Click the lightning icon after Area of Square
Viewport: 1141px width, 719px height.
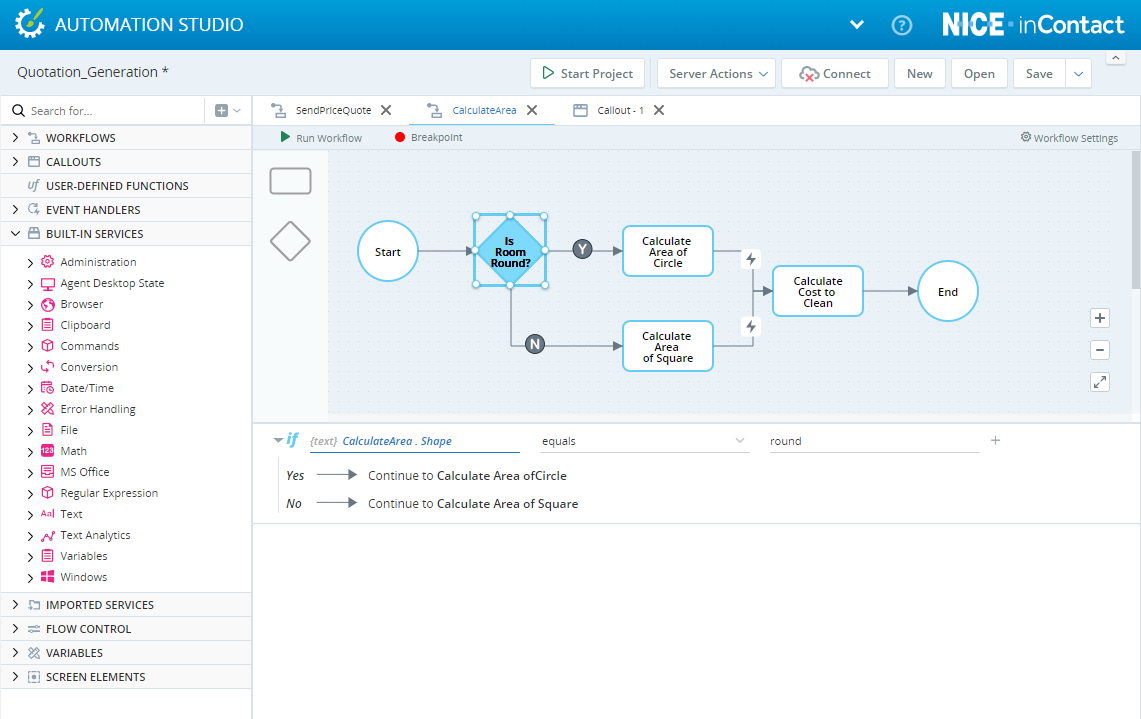click(751, 327)
